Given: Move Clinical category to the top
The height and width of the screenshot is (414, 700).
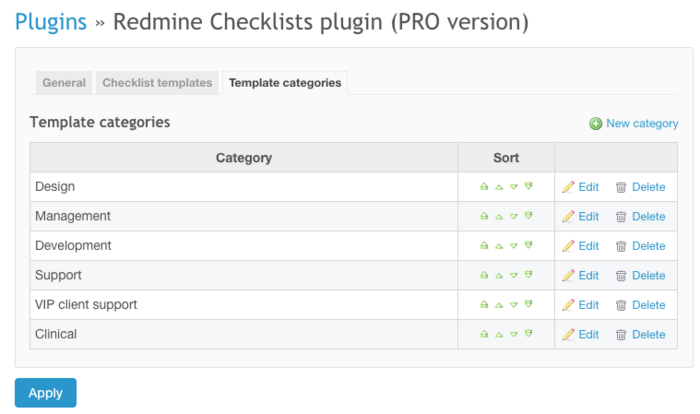Looking at the screenshot, I should (484, 334).
